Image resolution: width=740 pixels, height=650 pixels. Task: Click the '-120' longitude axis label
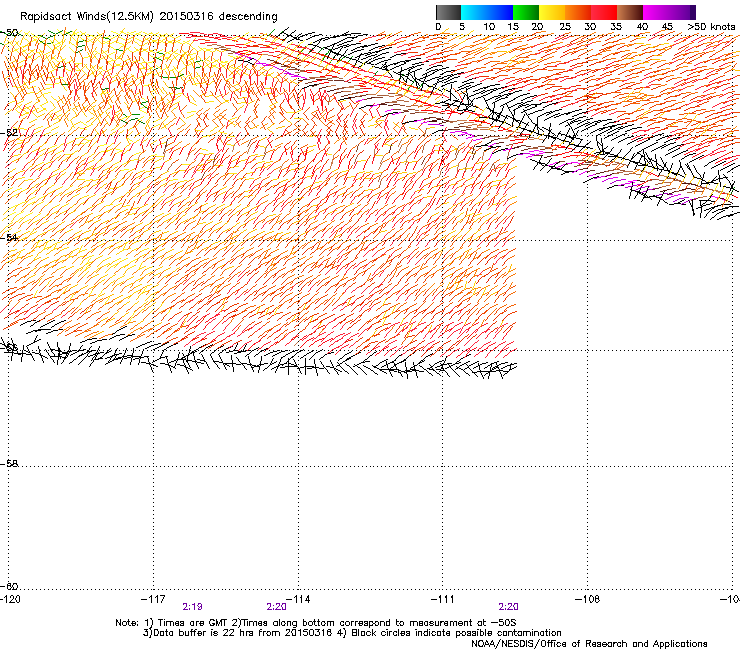point(10,599)
